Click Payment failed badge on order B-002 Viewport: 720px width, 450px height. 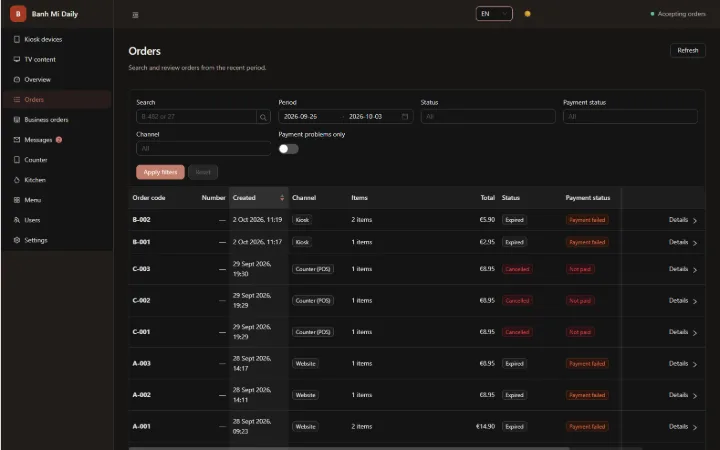tap(587, 220)
